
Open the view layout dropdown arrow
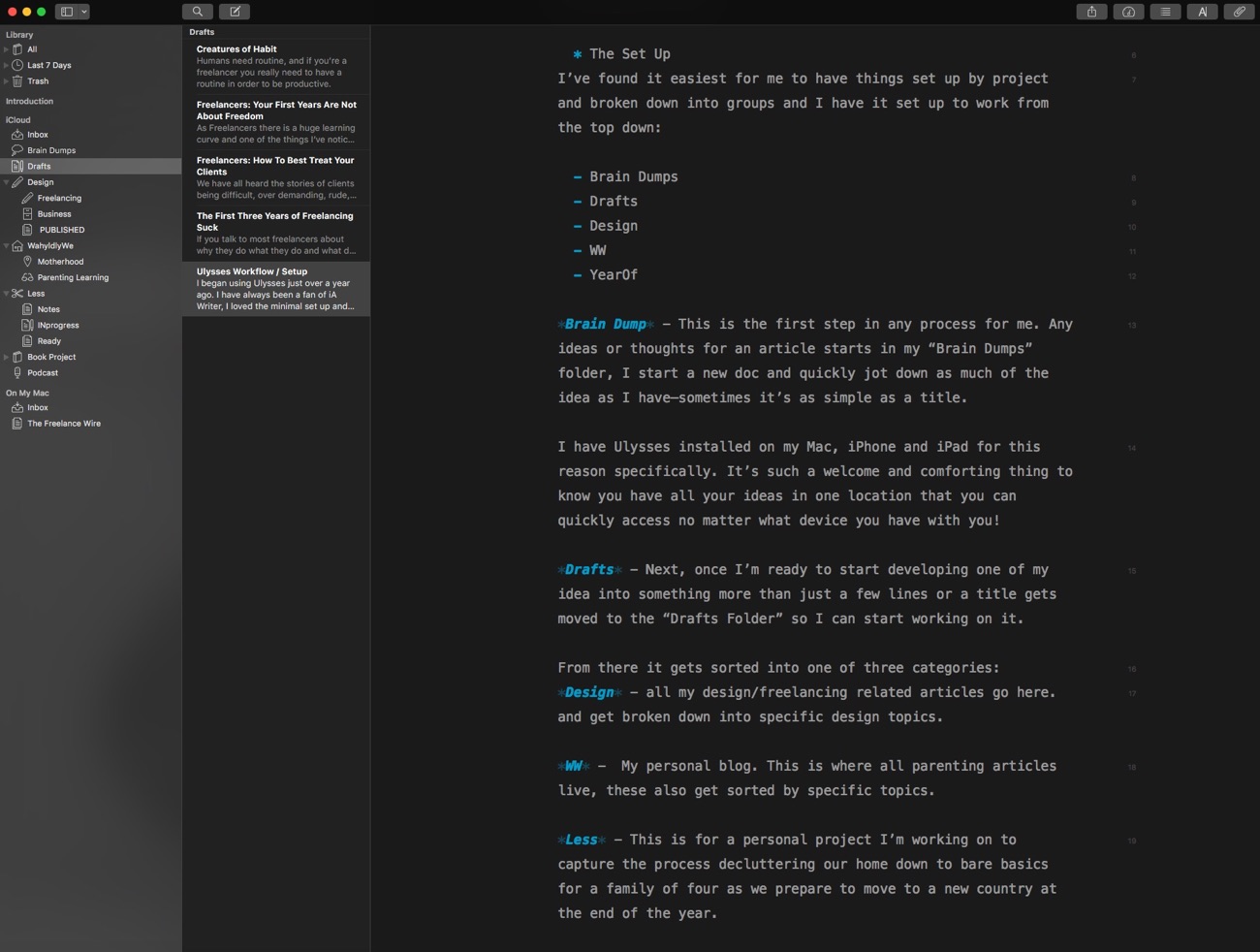tap(84, 12)
